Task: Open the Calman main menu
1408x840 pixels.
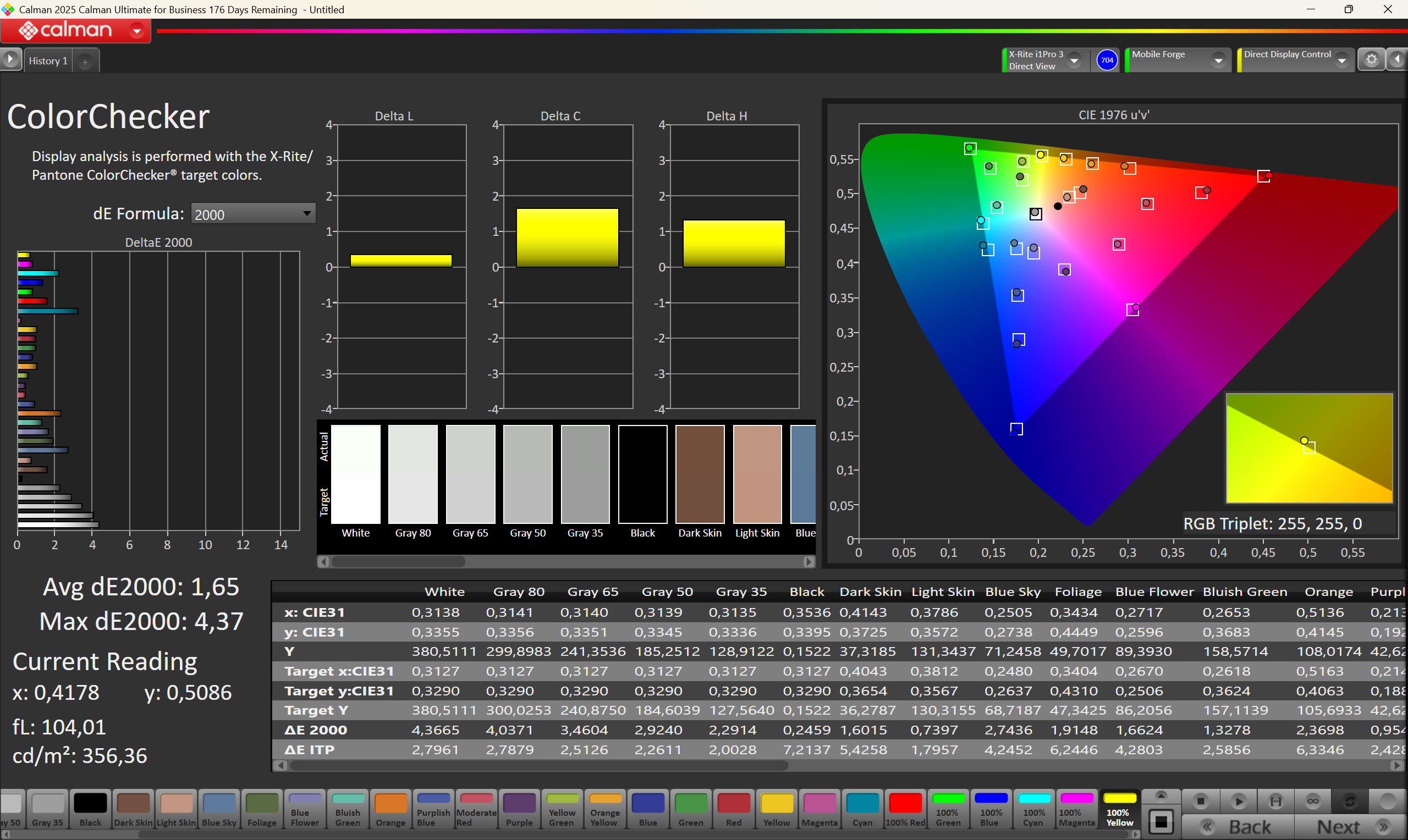Action: point(136,30)
